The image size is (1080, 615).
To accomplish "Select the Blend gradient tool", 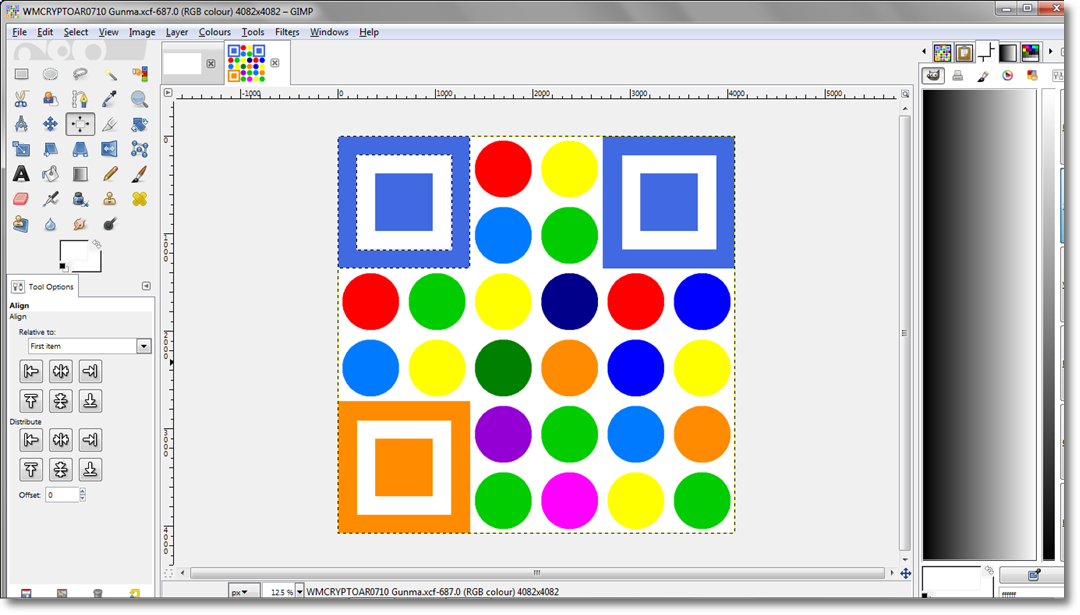I will (80, 174).
